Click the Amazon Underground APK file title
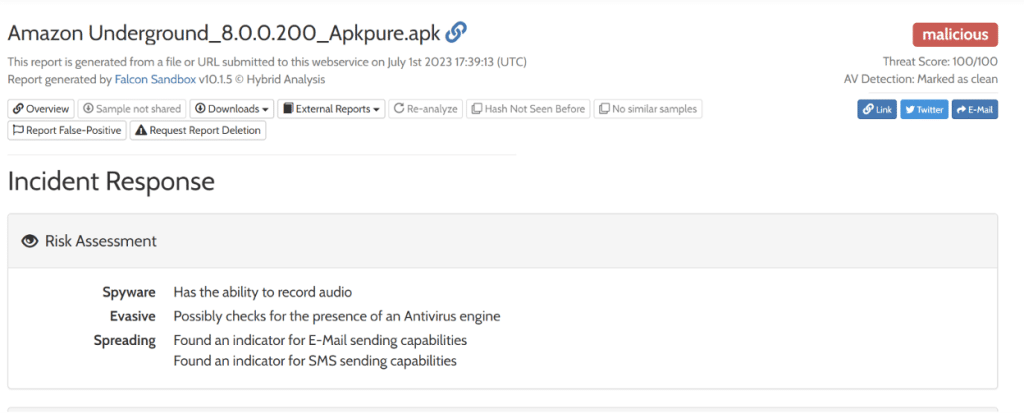The height and width of the screenshot is (414, 1024). pos(224,32)
